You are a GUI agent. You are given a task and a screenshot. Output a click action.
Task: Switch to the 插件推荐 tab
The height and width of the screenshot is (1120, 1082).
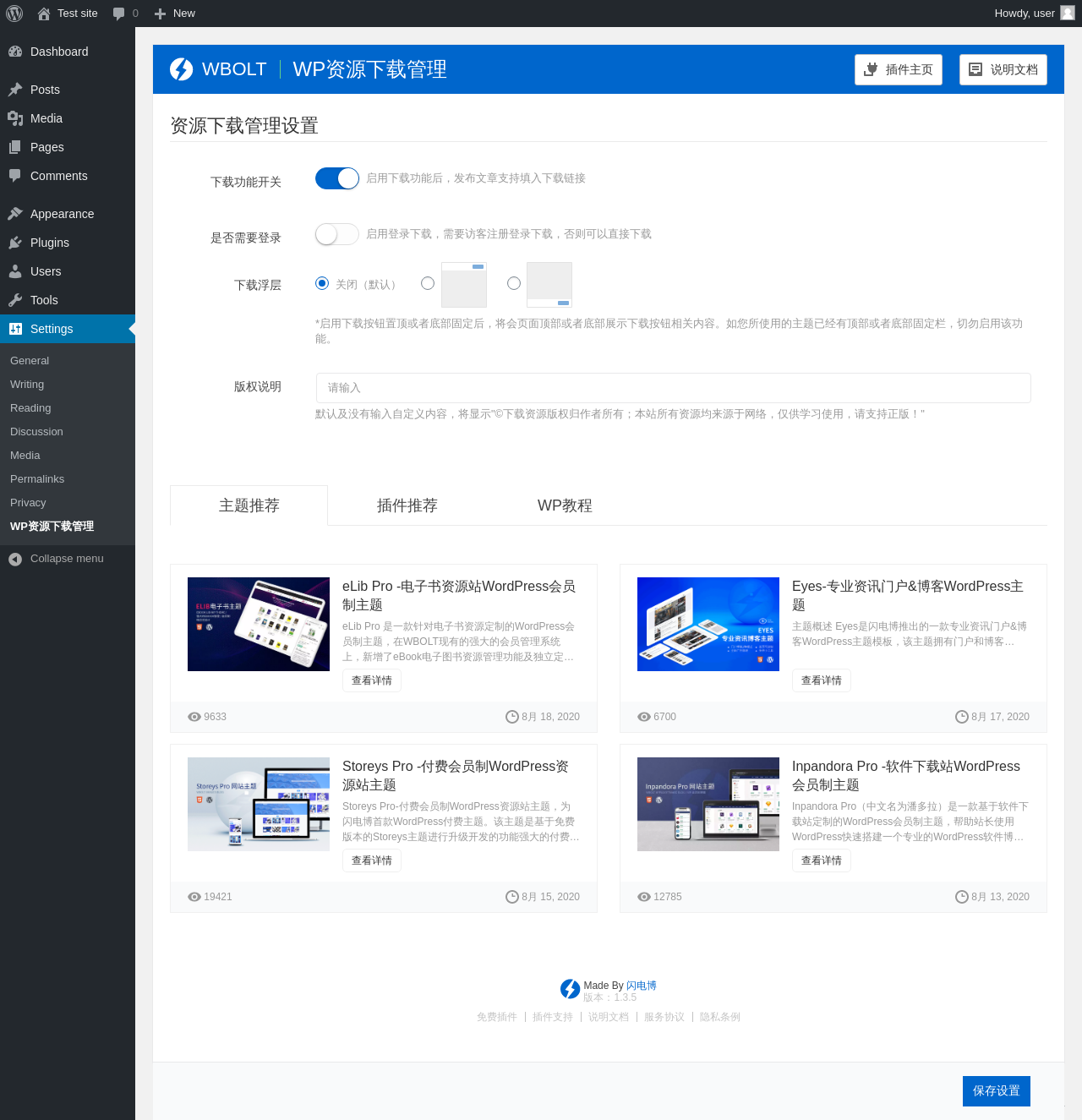click(407, 505)
